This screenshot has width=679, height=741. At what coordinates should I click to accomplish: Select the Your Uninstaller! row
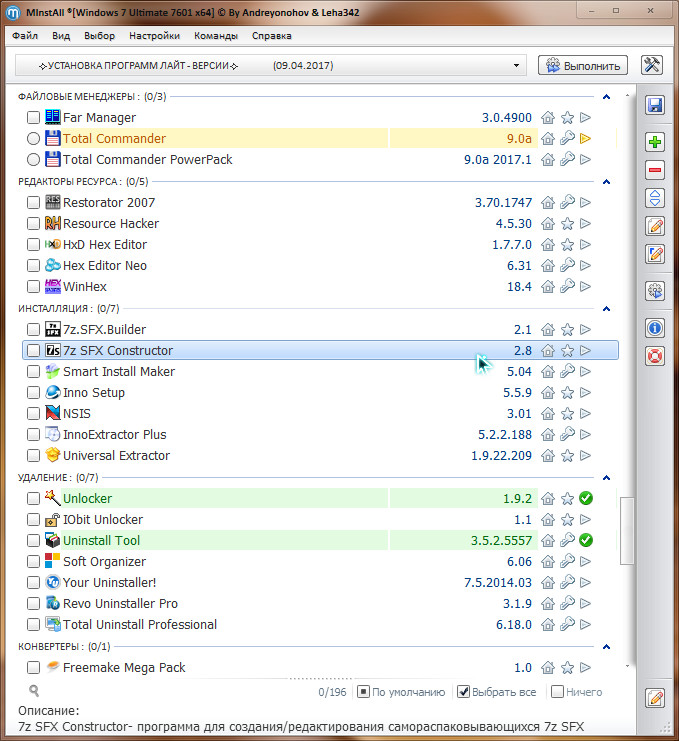pos(320,583)
